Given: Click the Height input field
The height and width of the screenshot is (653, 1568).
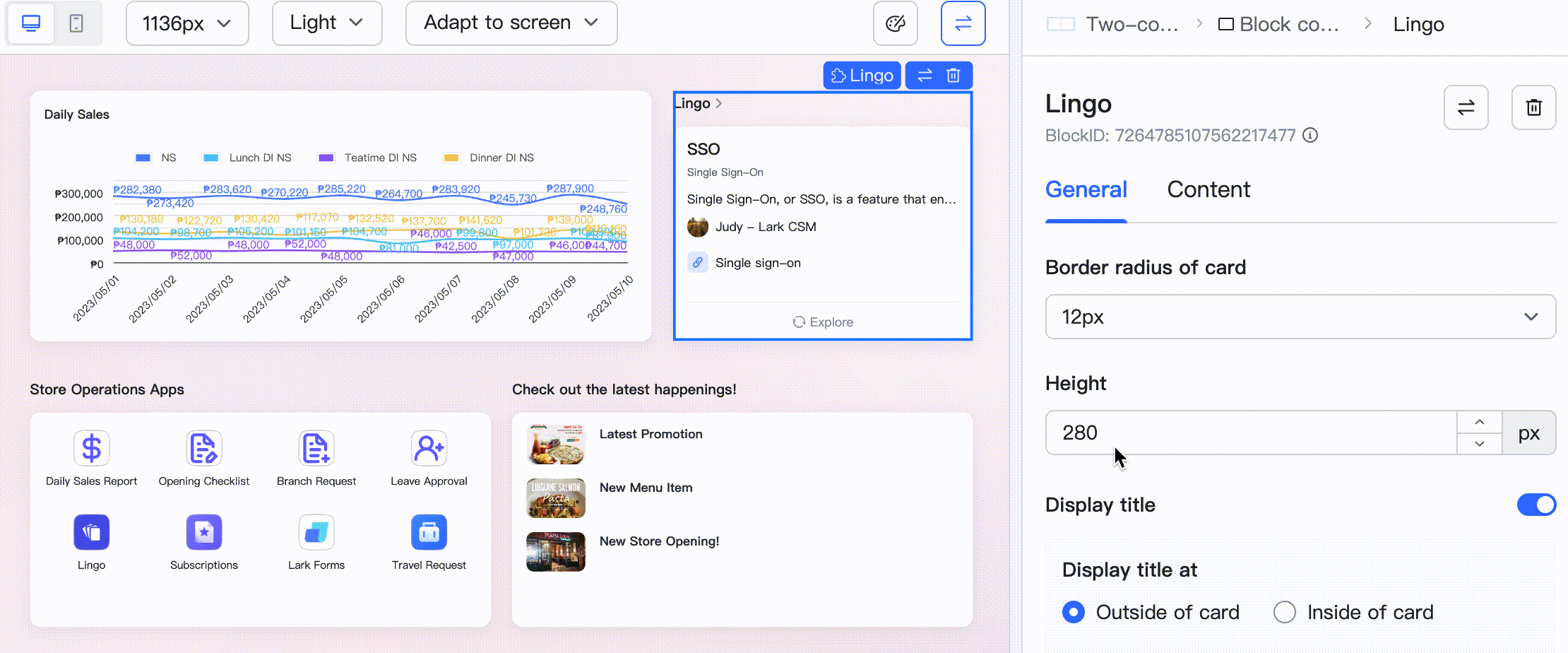Looking at the screenshot, I should pyautogui.click(x=1250, y=433).
